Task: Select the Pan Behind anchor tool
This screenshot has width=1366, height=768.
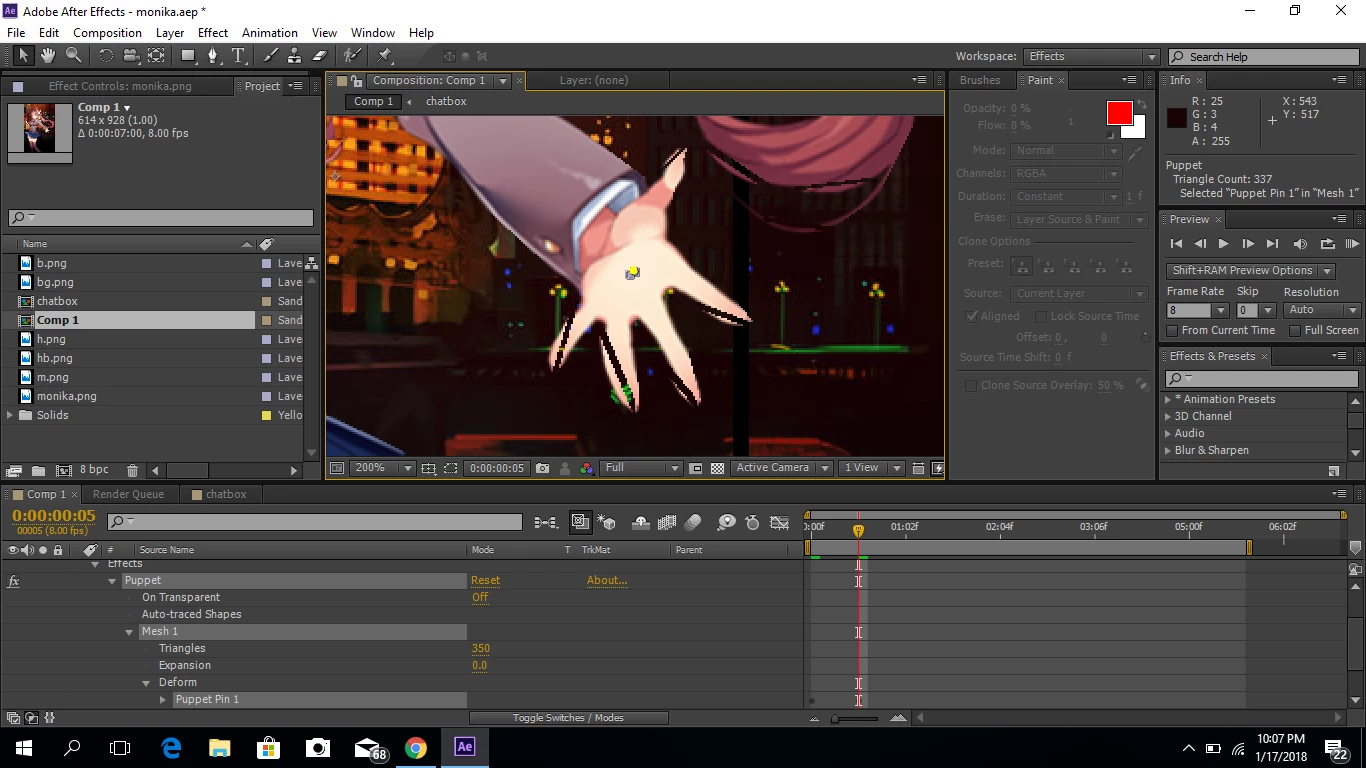Action: [x=156, y=56]
